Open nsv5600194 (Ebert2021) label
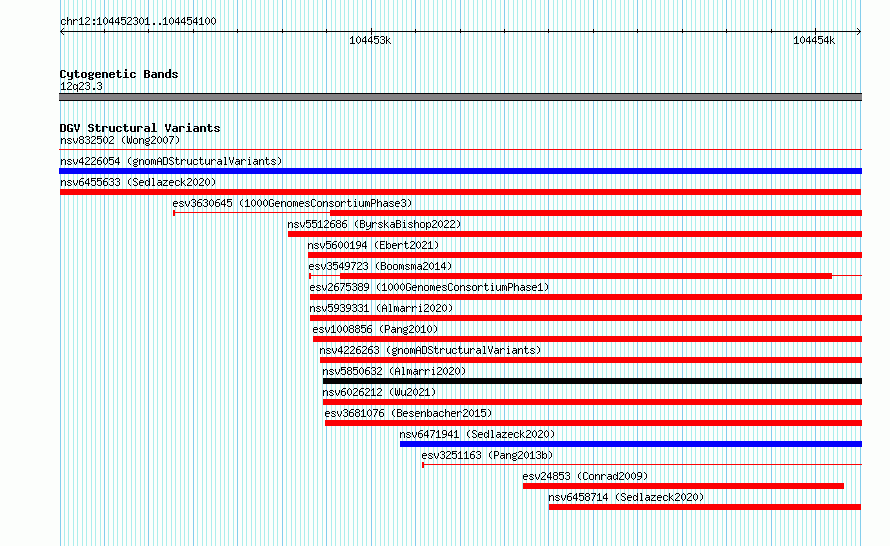 [373, 245]
